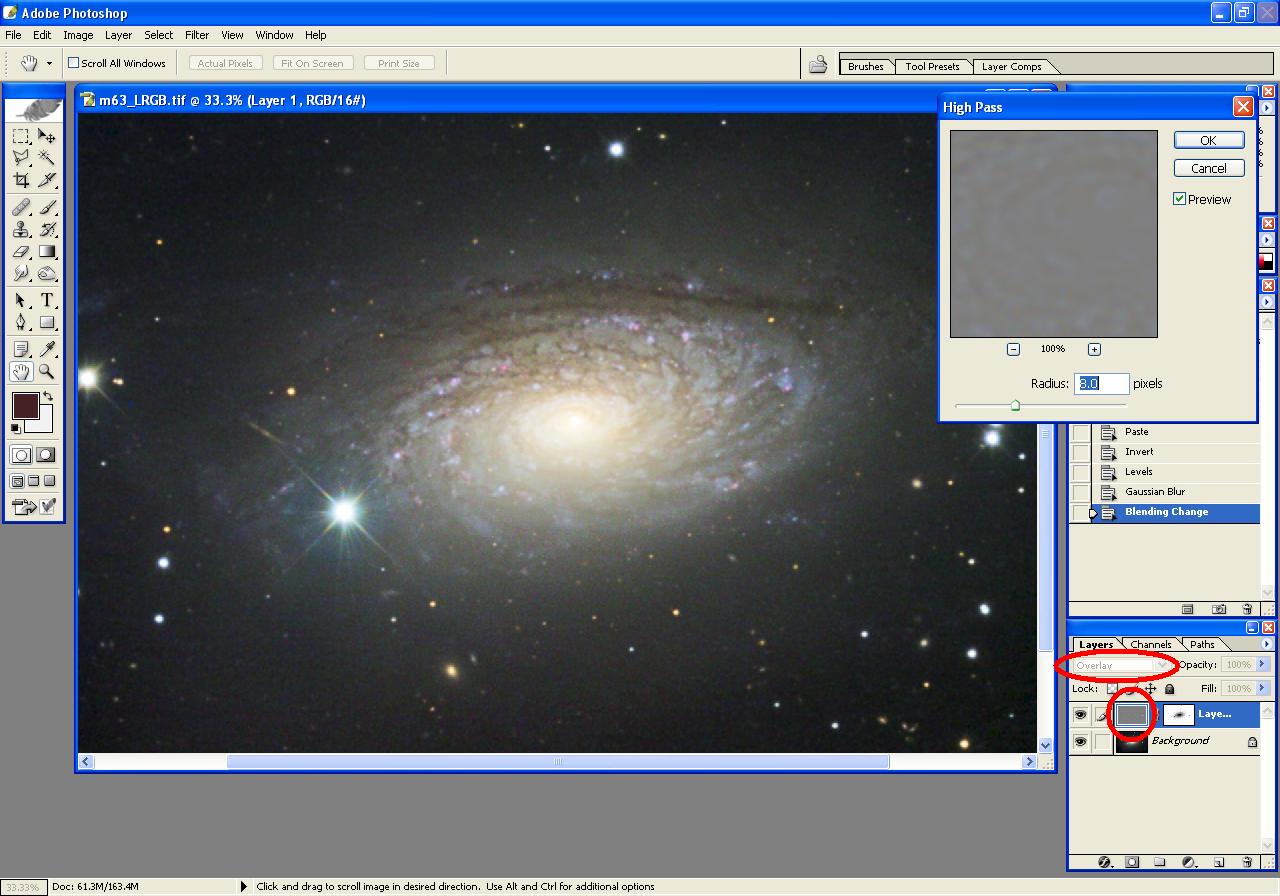
Task: Open the Filter menu
Action: (x=197, y=35)
